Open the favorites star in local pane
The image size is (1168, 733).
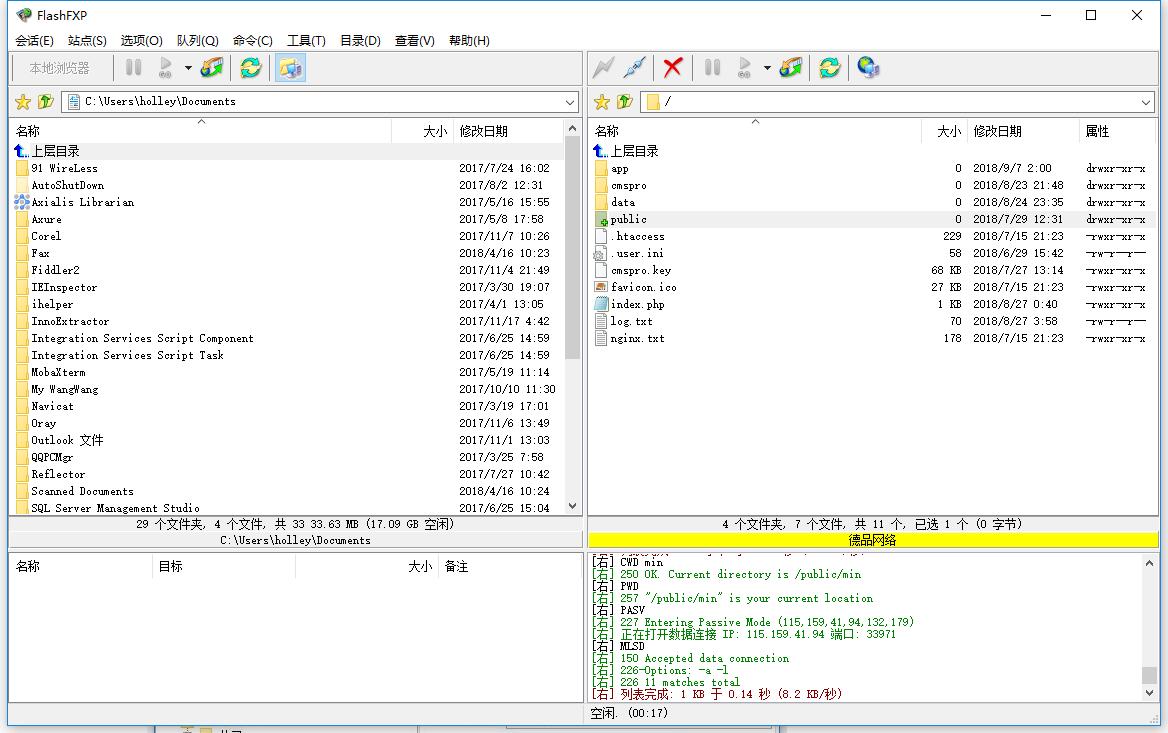(x=23, y=102)
